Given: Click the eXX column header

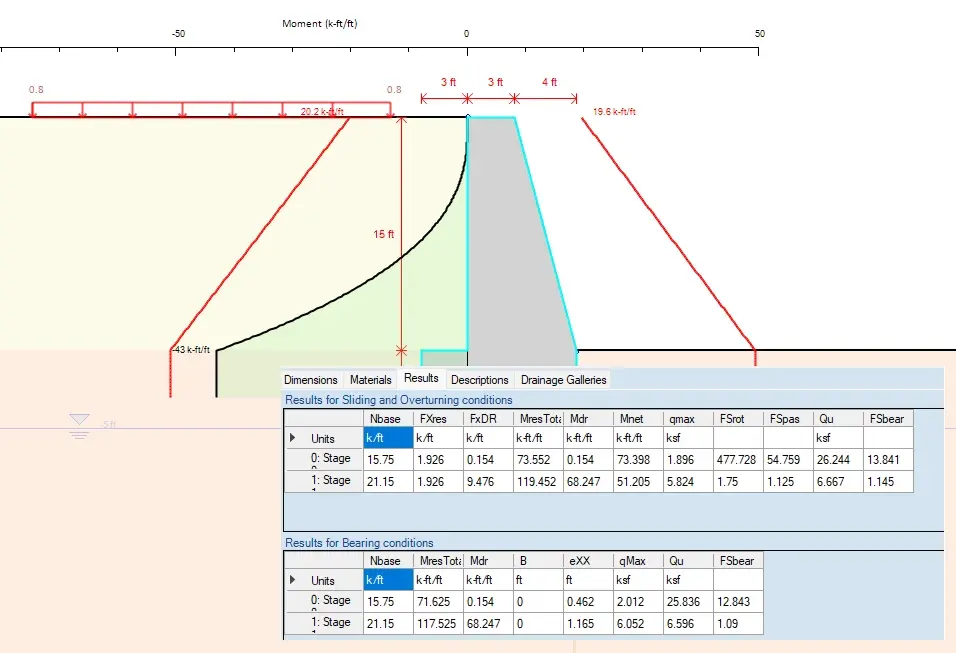Looking at the screenshot, I should pos(588,561).
